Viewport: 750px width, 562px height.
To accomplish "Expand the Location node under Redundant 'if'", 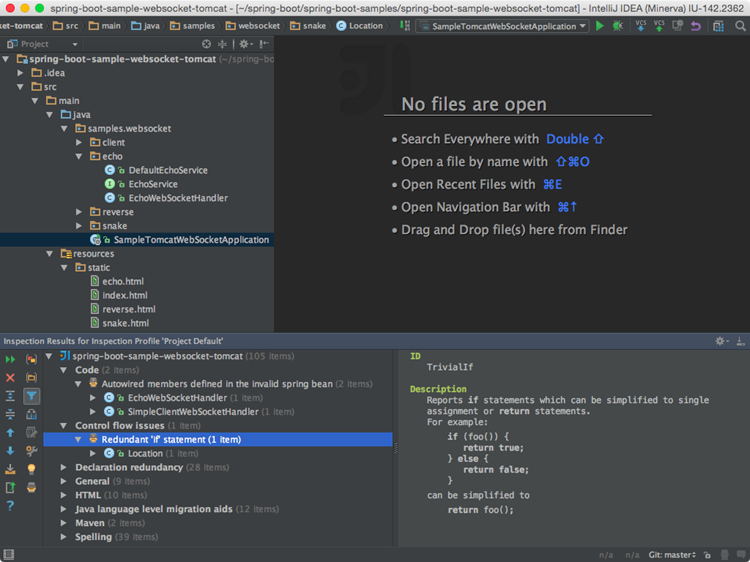I will tap(93, 453).
